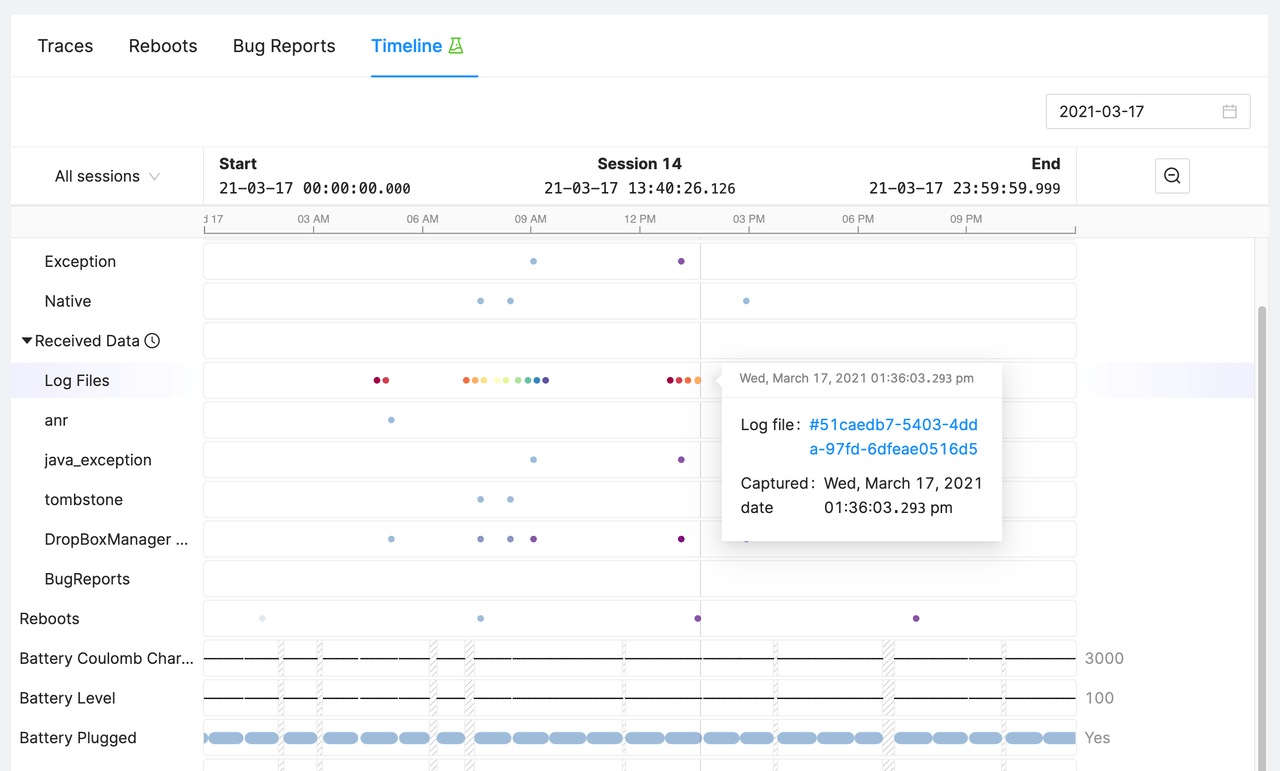Click the first red Log Files dot
Screen dimensions: 1280x771
377,380
